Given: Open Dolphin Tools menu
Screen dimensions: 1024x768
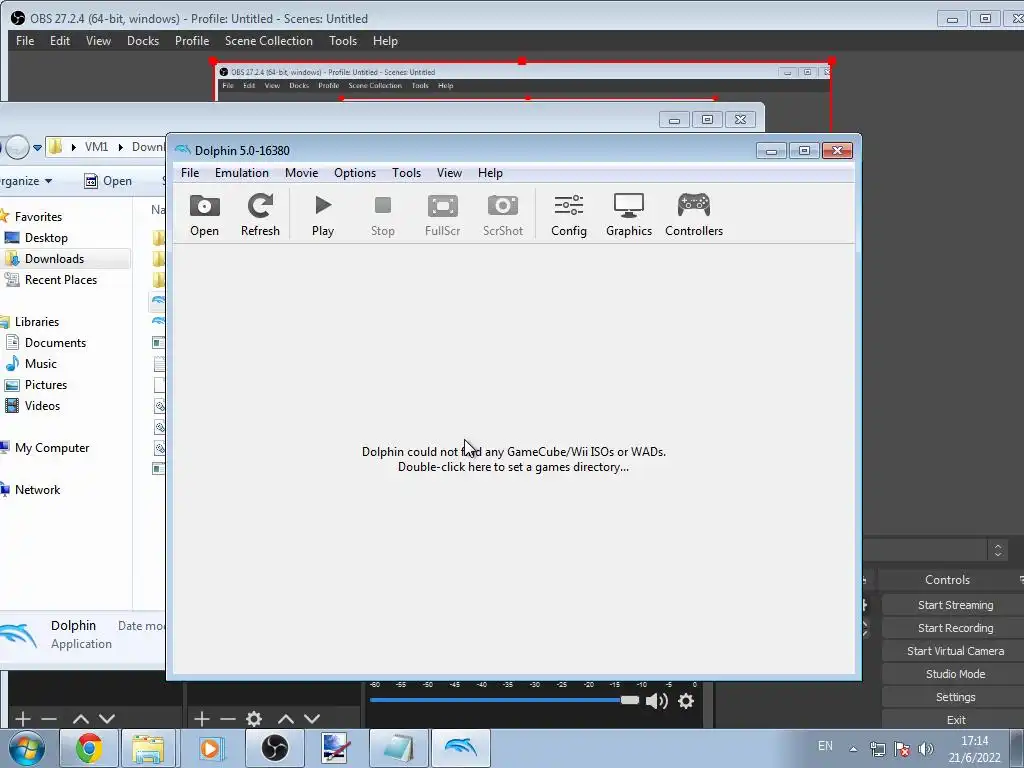Looking at the screenshot, I should 406,173.
